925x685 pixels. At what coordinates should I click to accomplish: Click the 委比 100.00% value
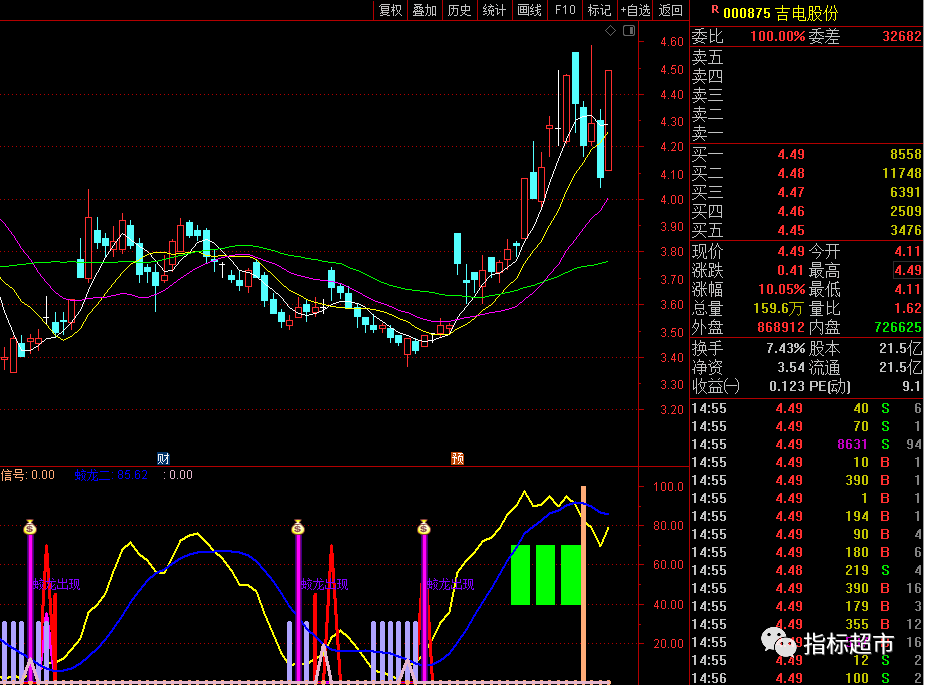pyautogui.click(x=778, y=37)
